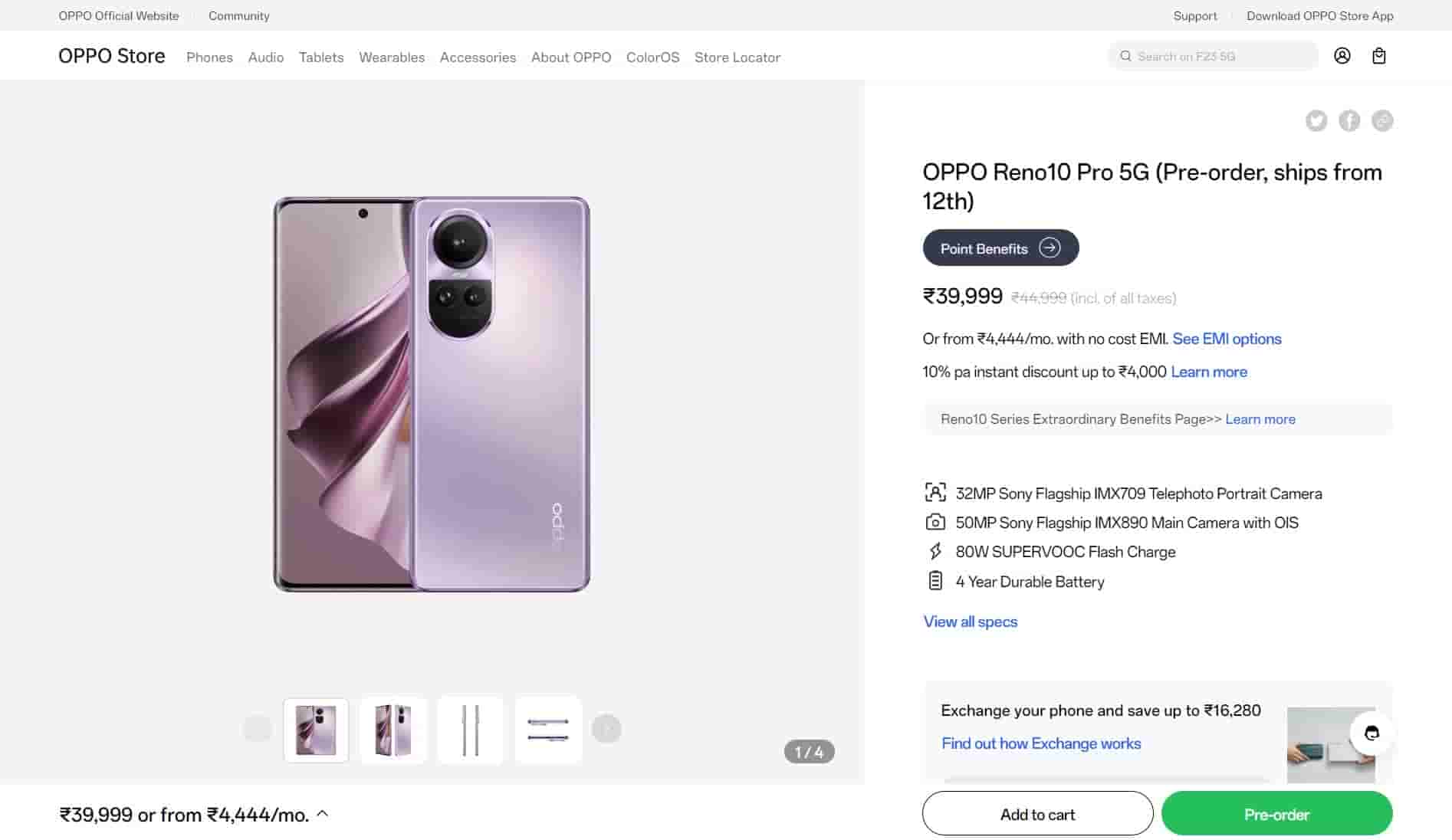Expand the bottom price details chevron
Screen dimensions: 1452x840
tap(323, 814)
